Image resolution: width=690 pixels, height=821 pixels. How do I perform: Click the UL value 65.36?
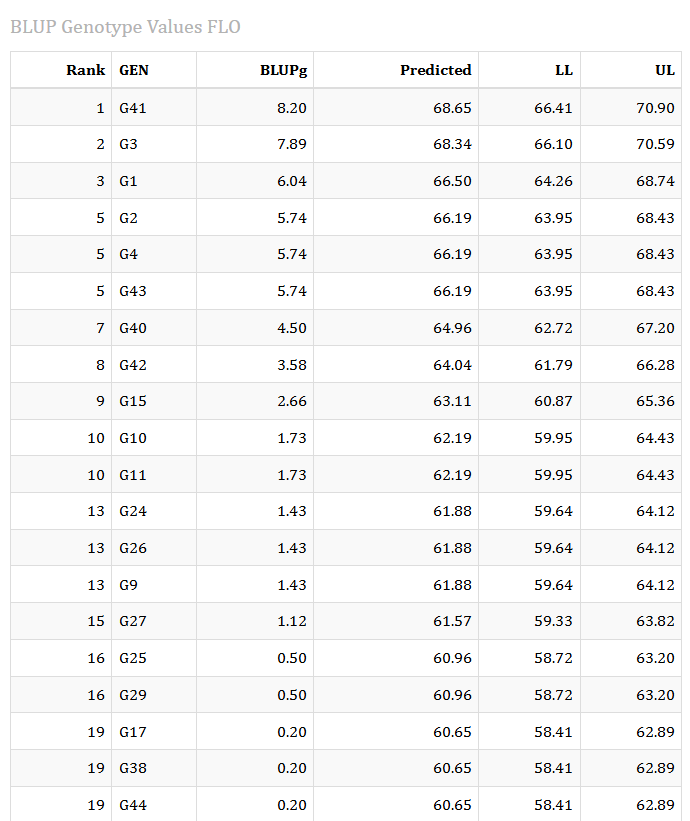pos(655,401)
